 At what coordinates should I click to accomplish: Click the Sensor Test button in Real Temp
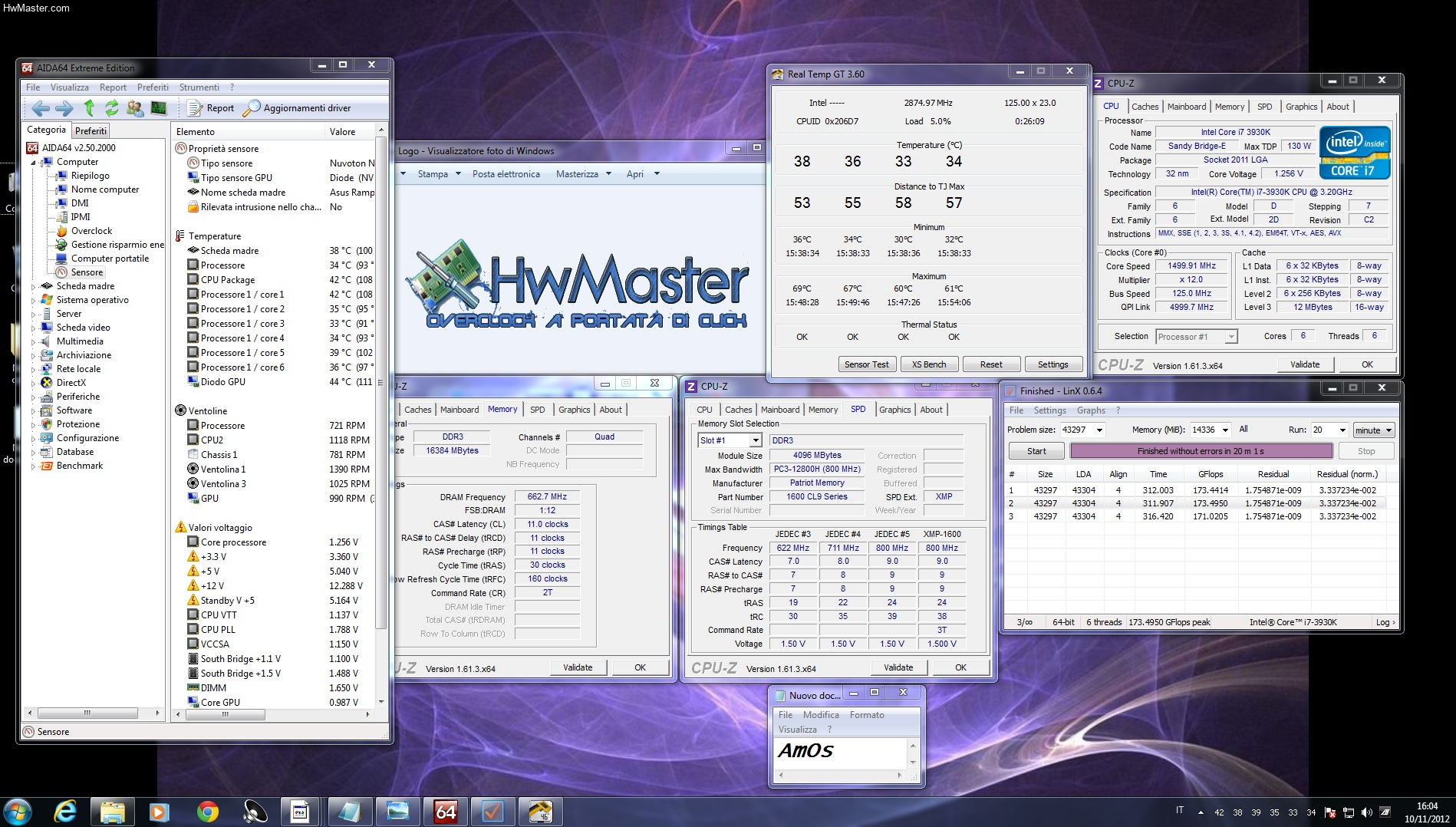pos(866,364)
